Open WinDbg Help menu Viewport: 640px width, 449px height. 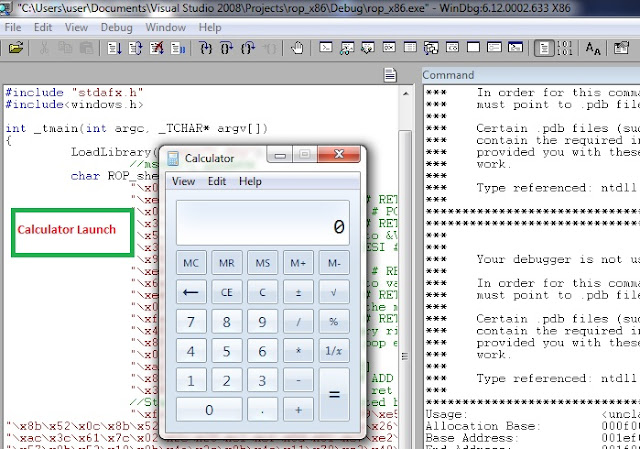[210, 27]
